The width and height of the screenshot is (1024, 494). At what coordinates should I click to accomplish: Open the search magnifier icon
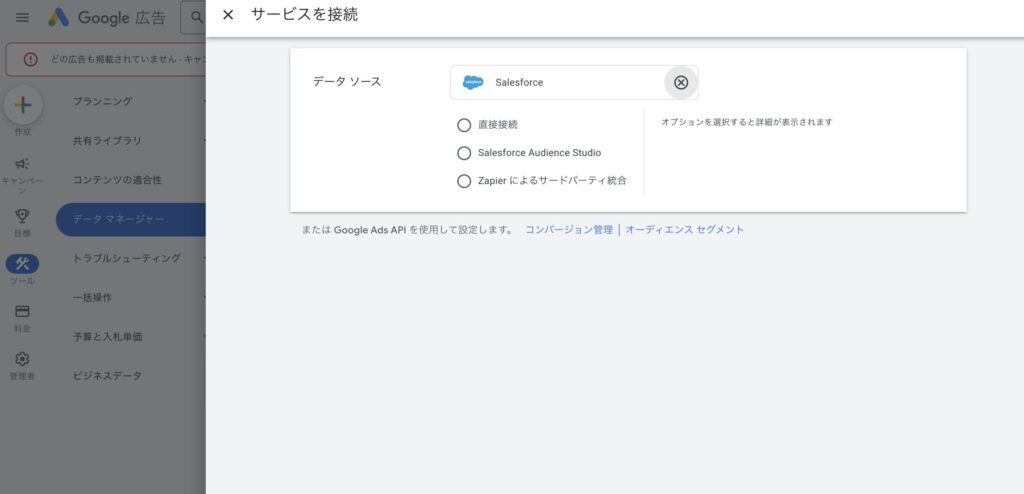(x=196, y=18)
